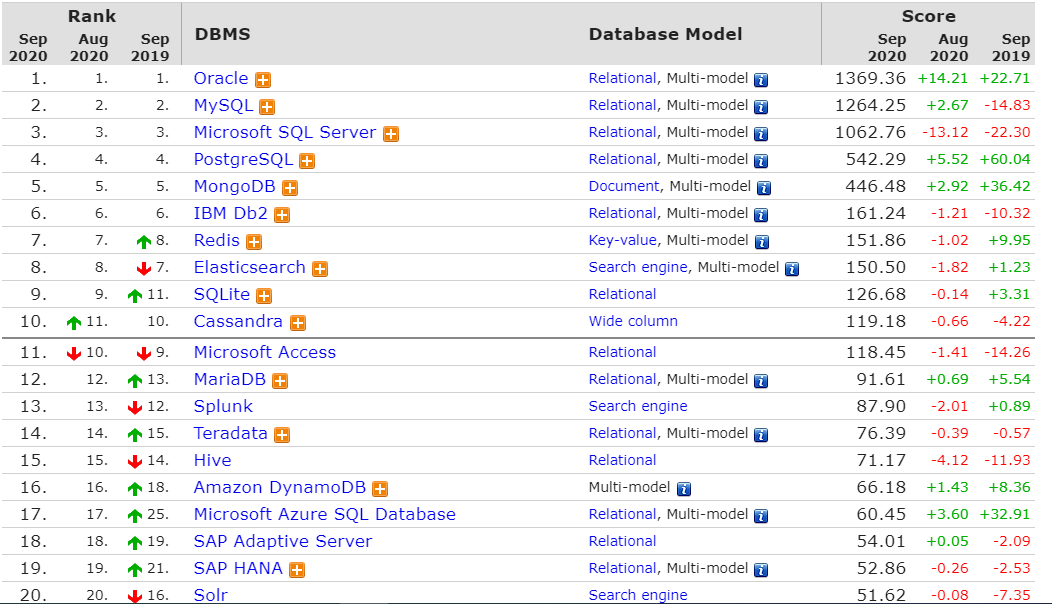Viewport: 1052px width, 604px height.
Task: Click the info icon in the MongoDB row
Action: point(764,188)
